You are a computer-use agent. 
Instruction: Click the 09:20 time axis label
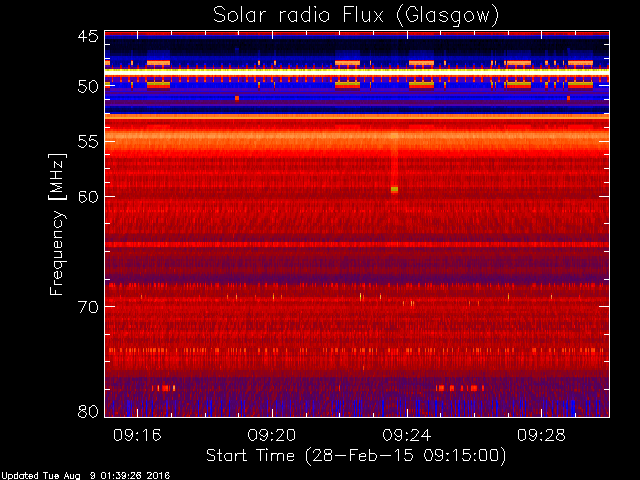(272, 436)
